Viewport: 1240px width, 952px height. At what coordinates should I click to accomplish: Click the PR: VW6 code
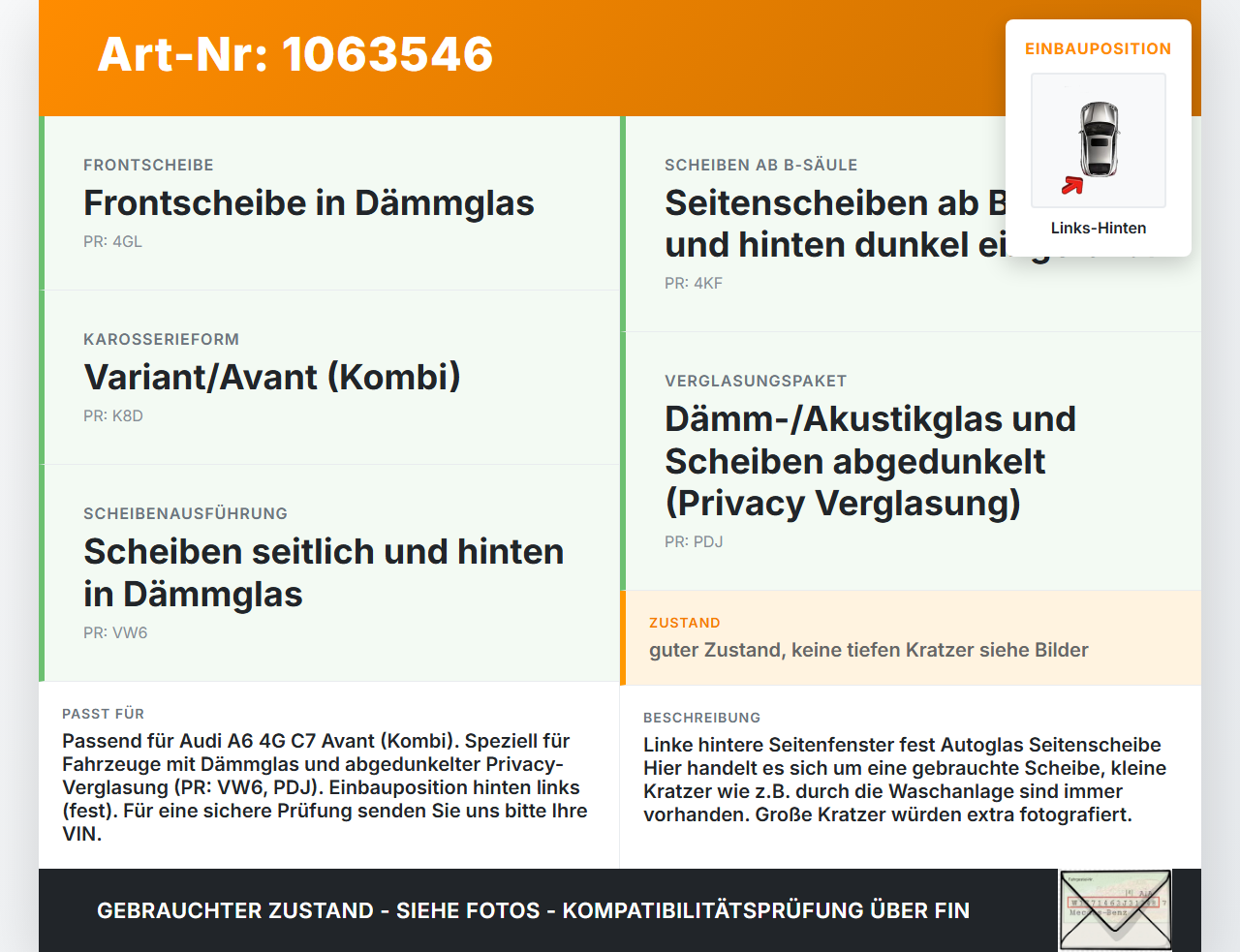[x=115, y=632]
